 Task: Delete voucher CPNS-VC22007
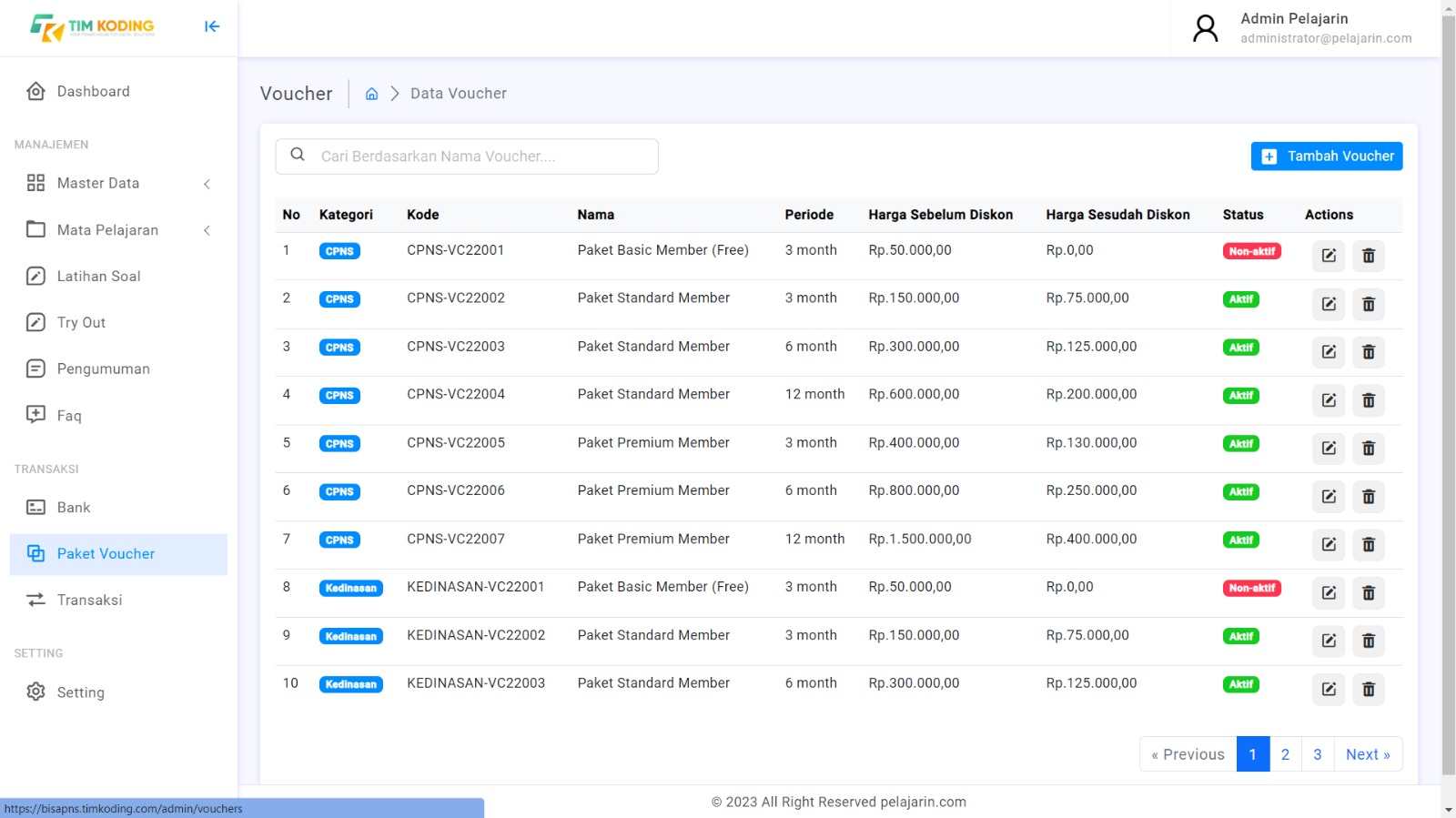coord(1369,545)
